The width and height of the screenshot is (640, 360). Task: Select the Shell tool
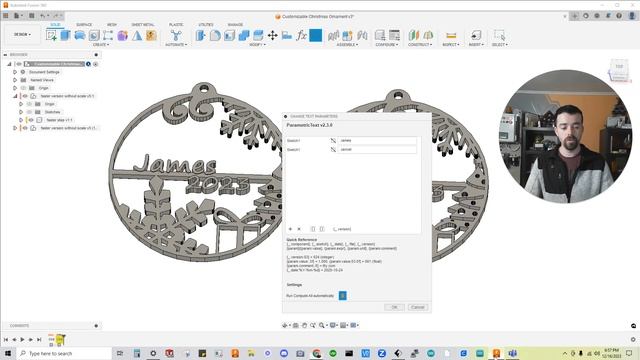[229, 36]
